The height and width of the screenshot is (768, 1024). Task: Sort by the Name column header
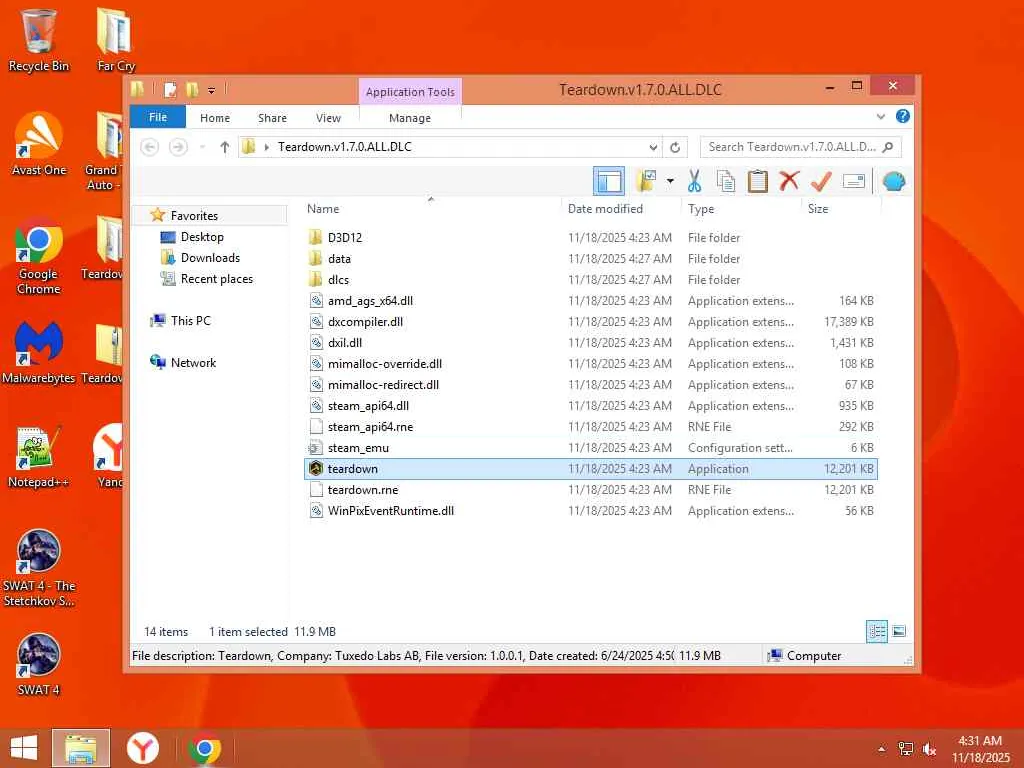(323, 209)
